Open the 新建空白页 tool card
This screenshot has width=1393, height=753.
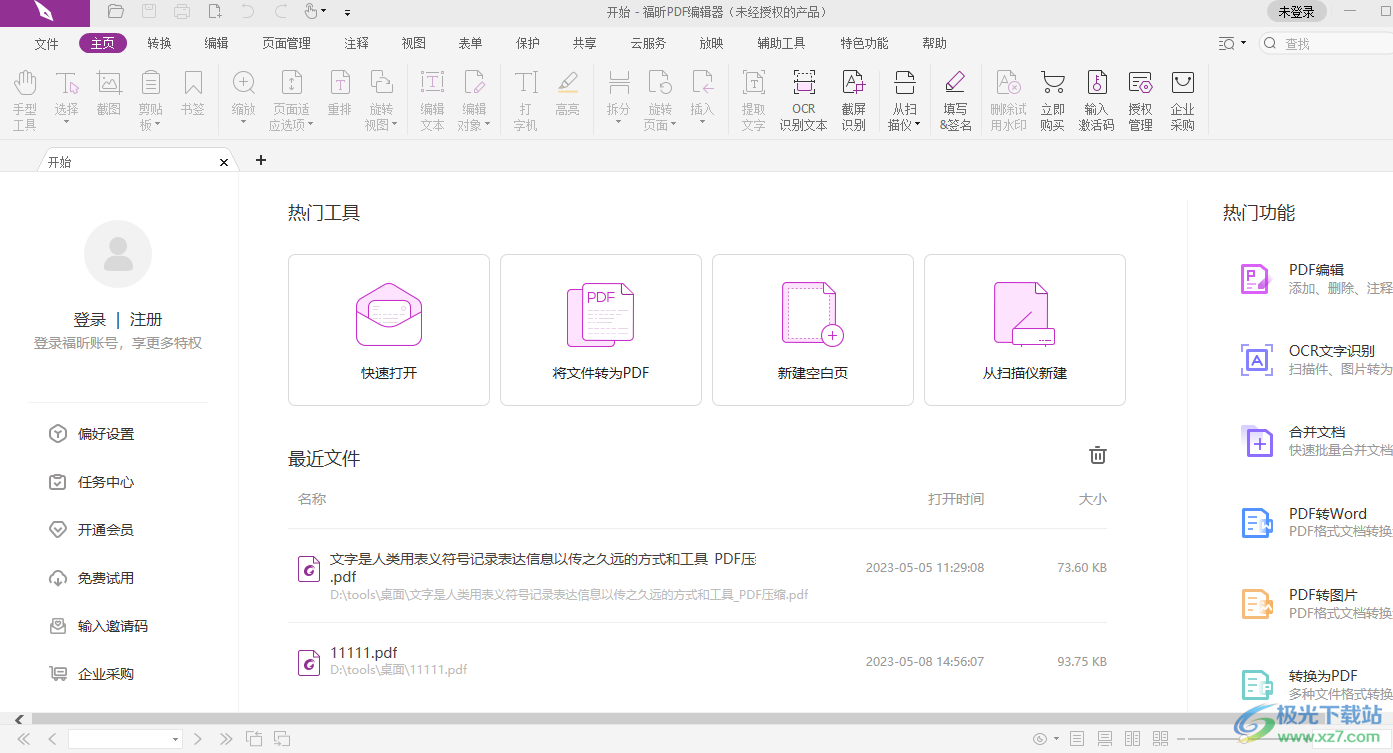tap(813, 330)
